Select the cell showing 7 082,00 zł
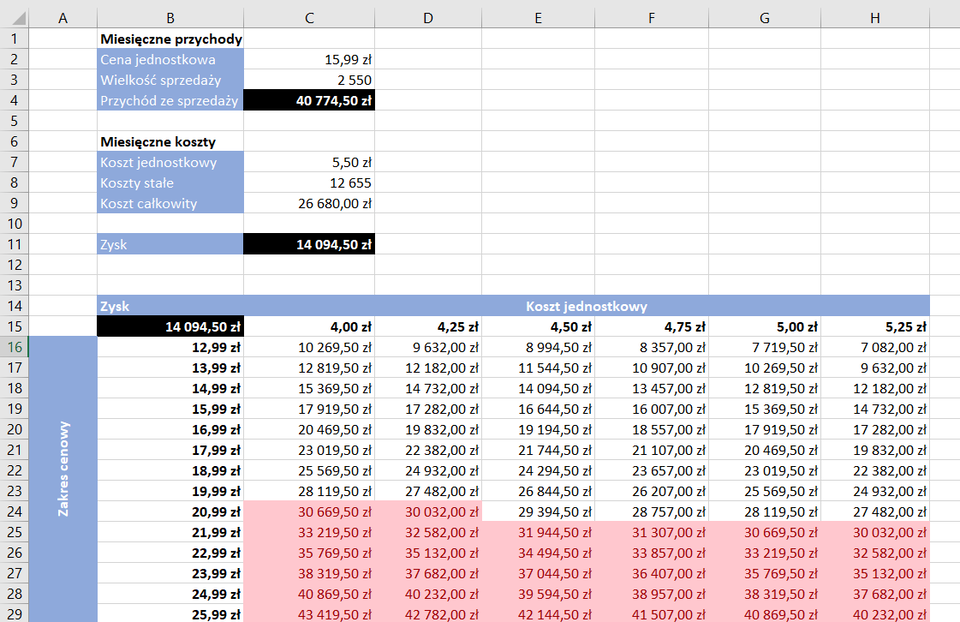The image size is (960, 622). point(875,347)
